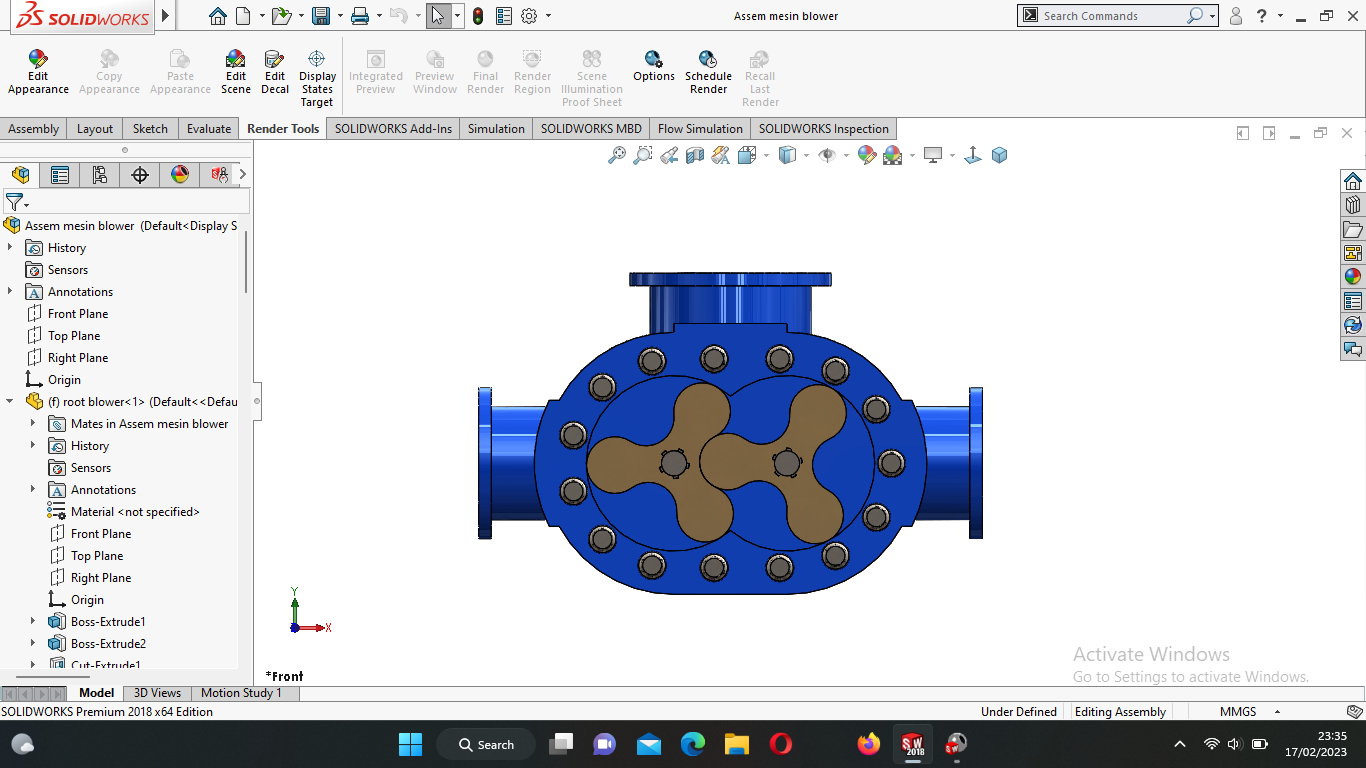Click Windows Start button

tap(411, 744)
